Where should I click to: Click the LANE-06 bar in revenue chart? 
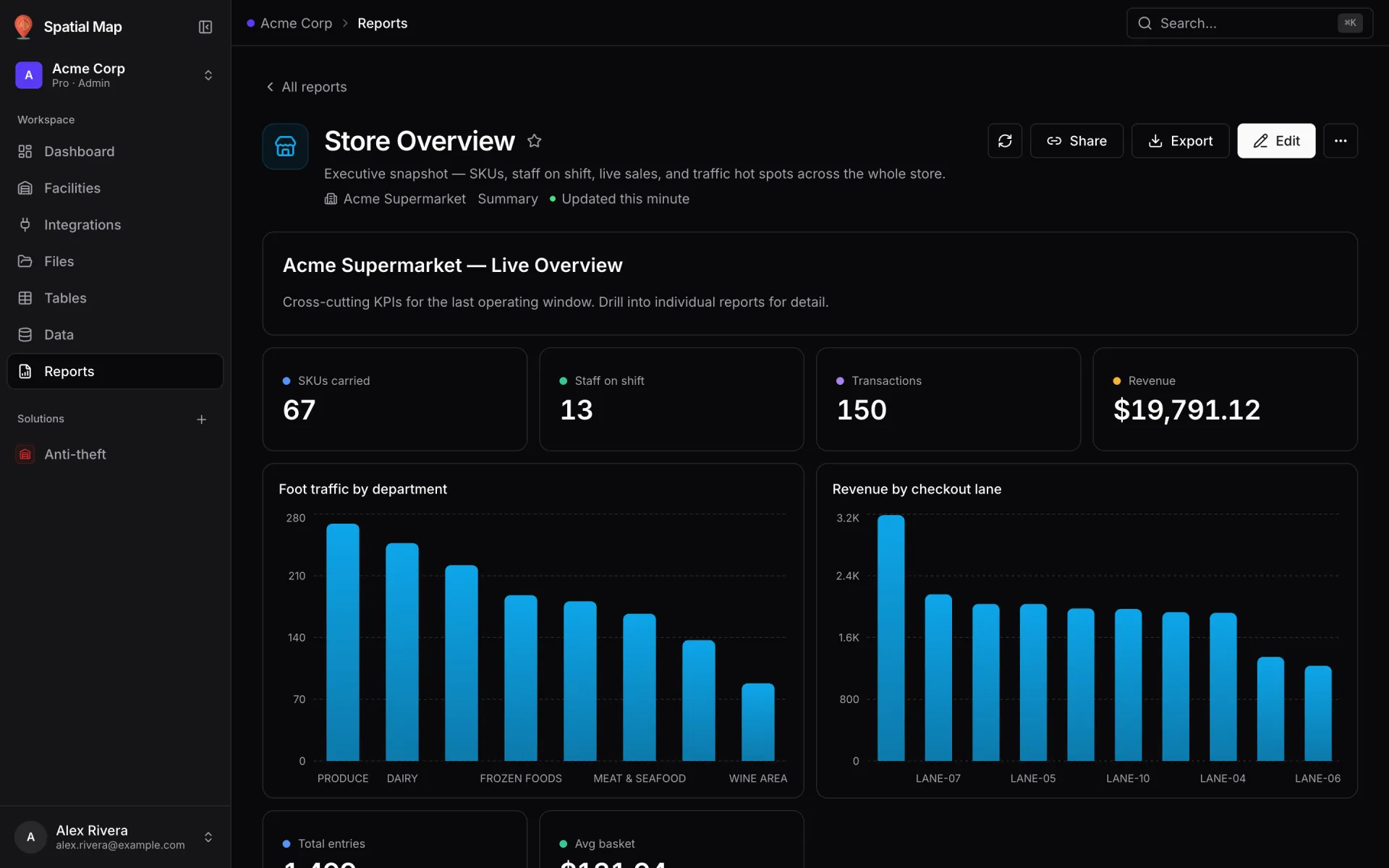coord(1318,713)
